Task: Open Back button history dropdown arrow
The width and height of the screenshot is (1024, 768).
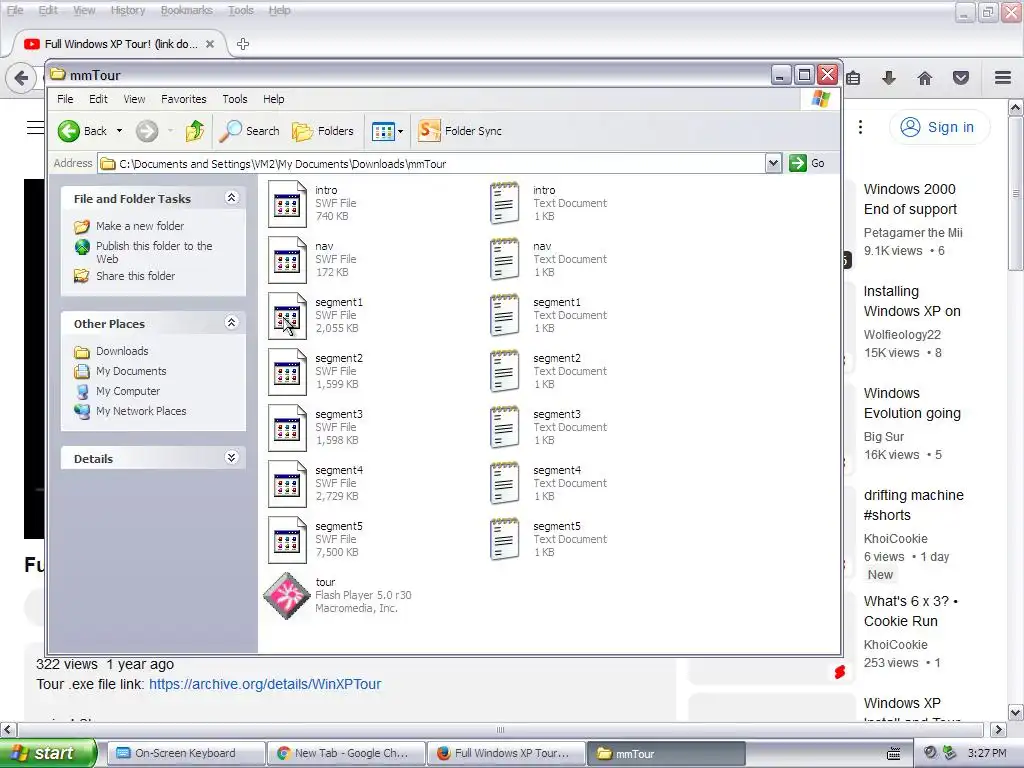Action: 119,131
